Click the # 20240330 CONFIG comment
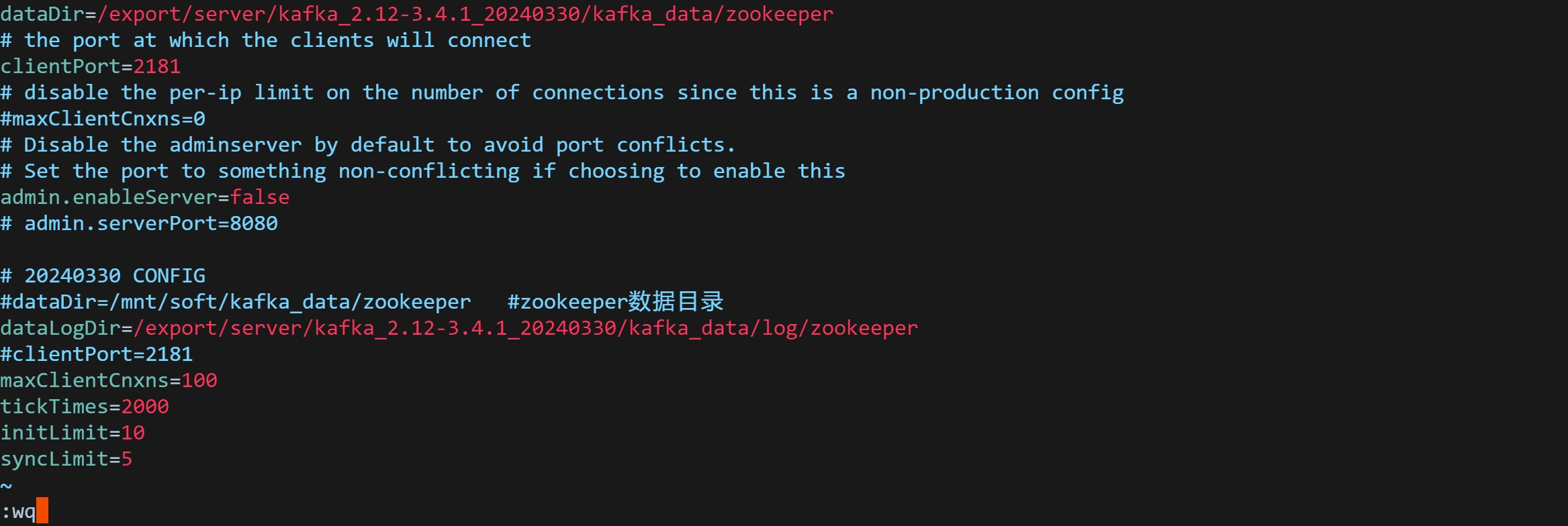Viewport: 1568px width, 526px height. coord(103,276)
